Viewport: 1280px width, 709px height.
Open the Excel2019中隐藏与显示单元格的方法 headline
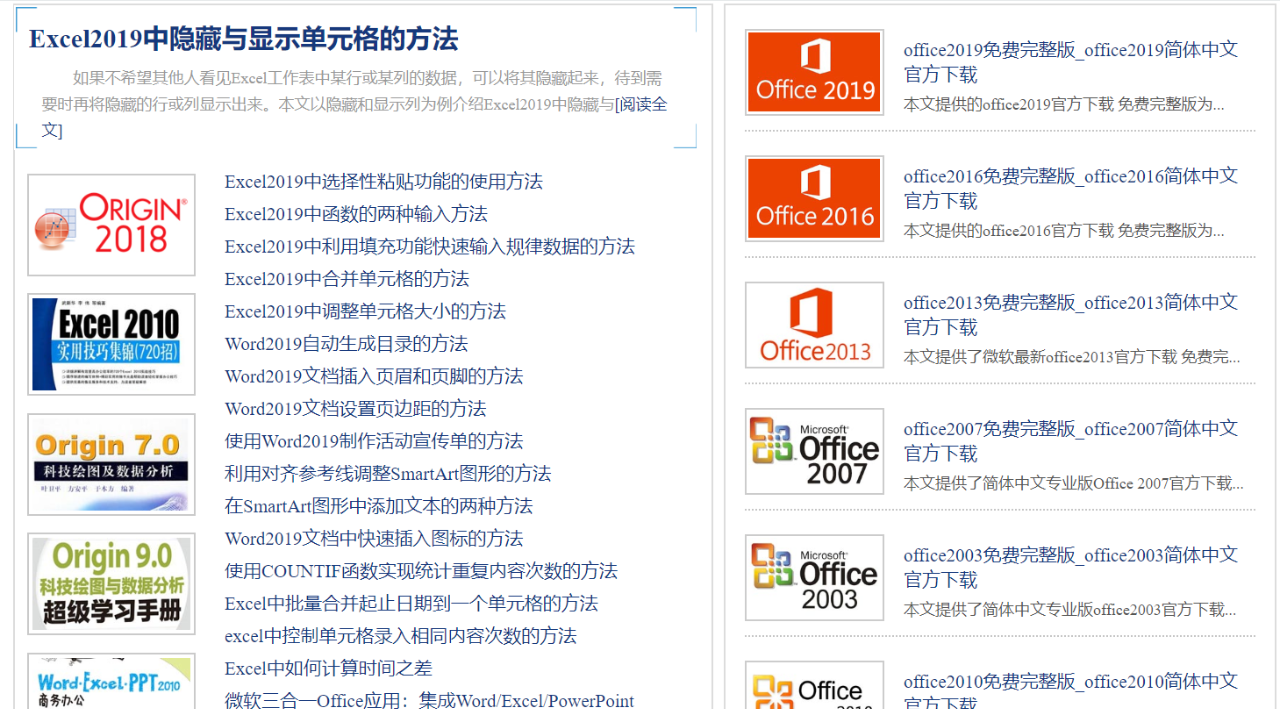[x=243, y=39]
